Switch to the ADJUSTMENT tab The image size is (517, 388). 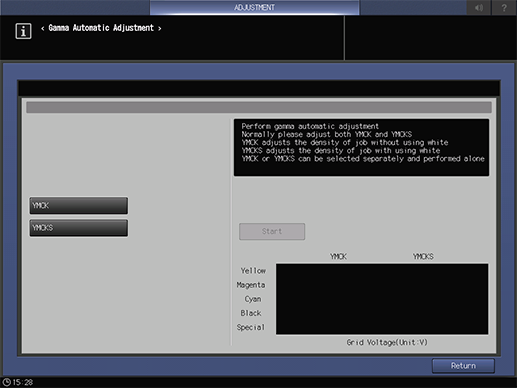click(254, 7)
